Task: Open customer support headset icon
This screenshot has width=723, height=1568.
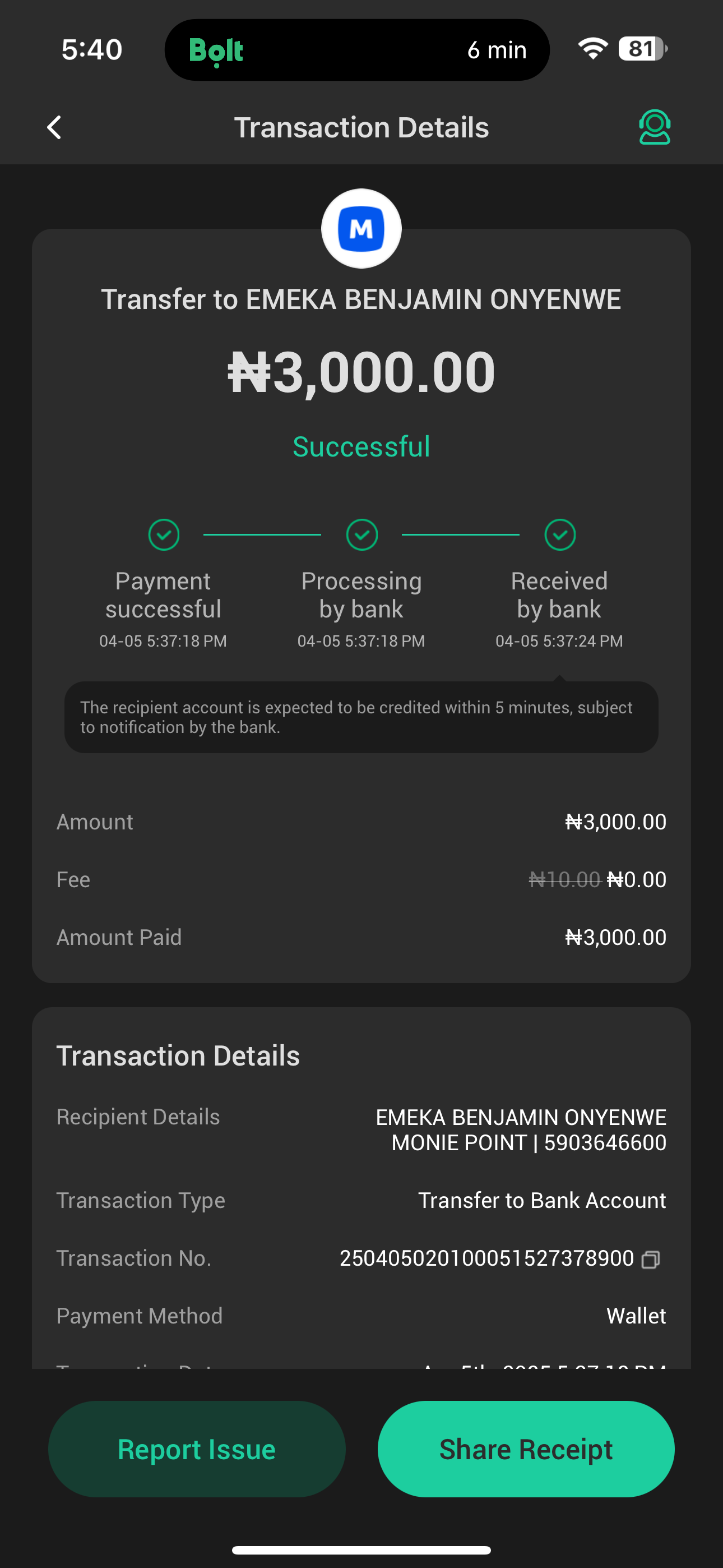Action: click(654, 127)
